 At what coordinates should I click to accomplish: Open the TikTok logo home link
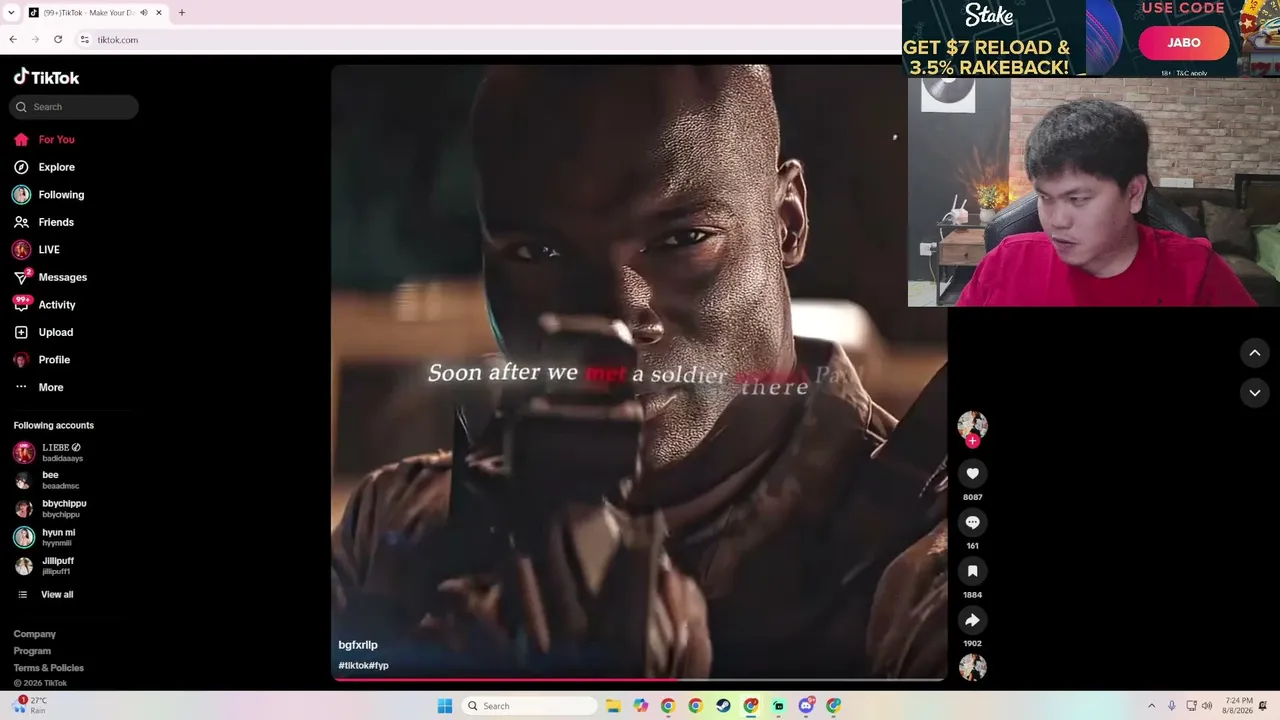pyautogui.click(x=46, y=77)
